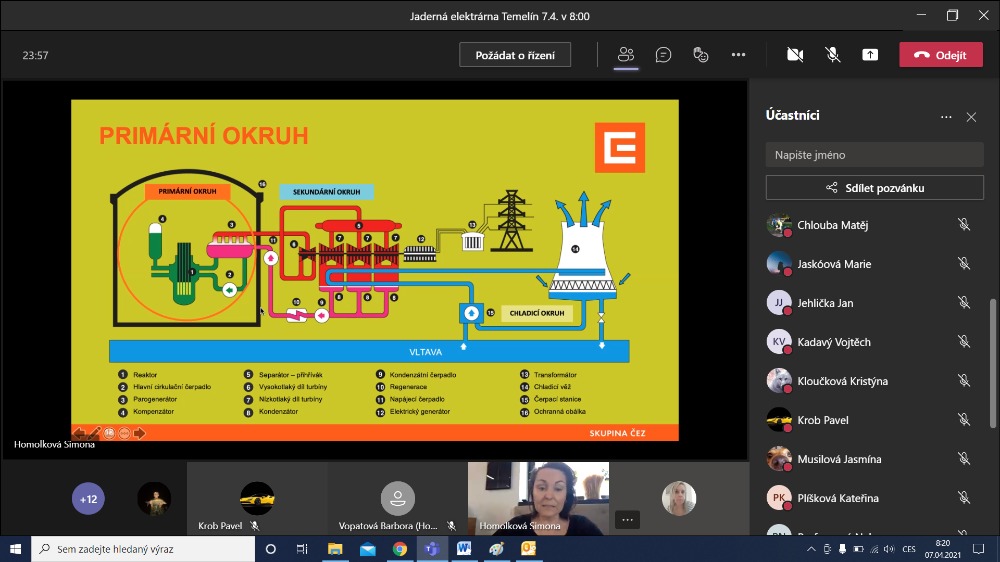The height and width of the screenshot is (562, 1000).
Task: Open the participants panel icon
Action: click(626, 55)
